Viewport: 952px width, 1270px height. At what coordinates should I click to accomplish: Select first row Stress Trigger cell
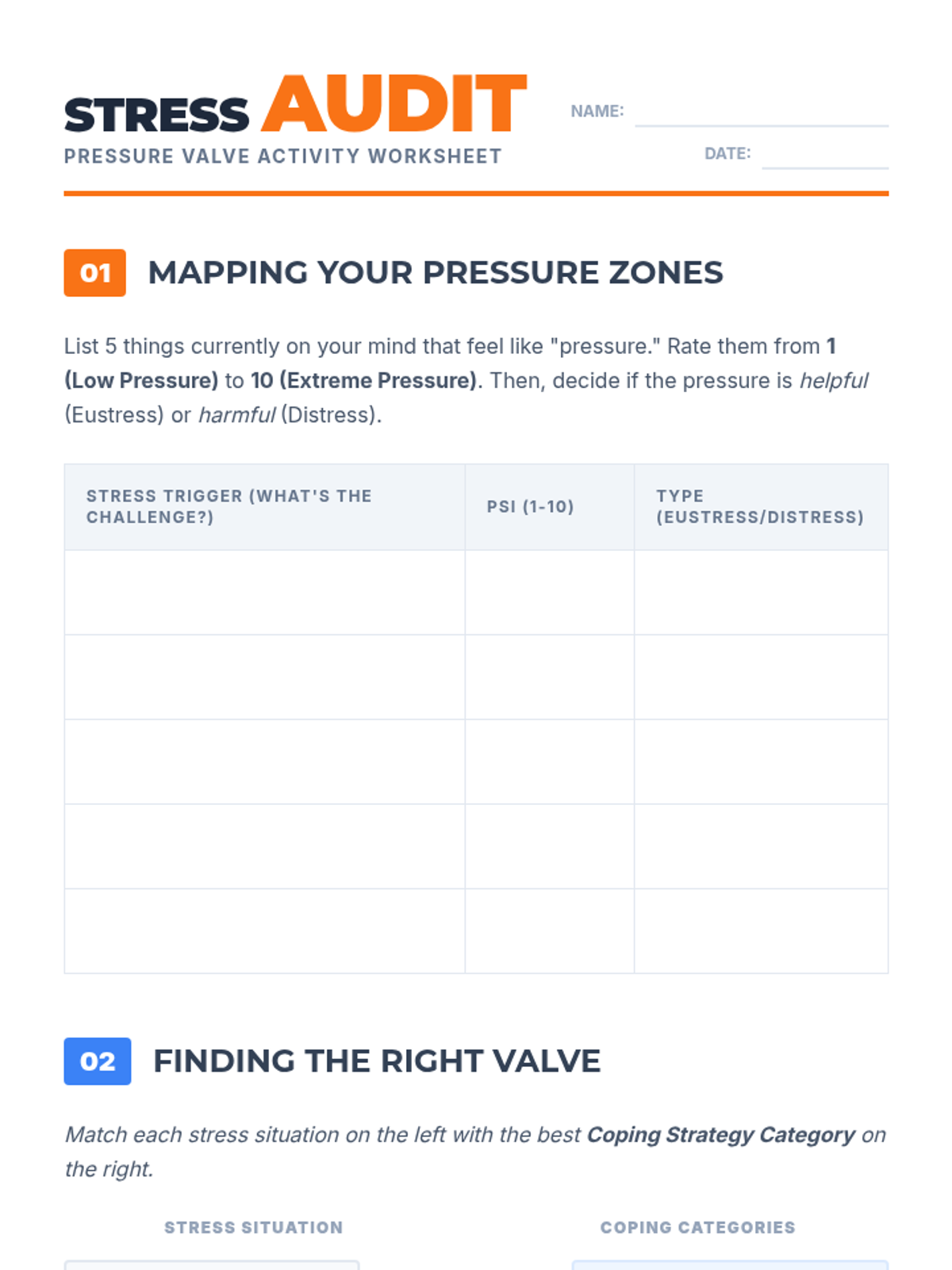[265, 592]
